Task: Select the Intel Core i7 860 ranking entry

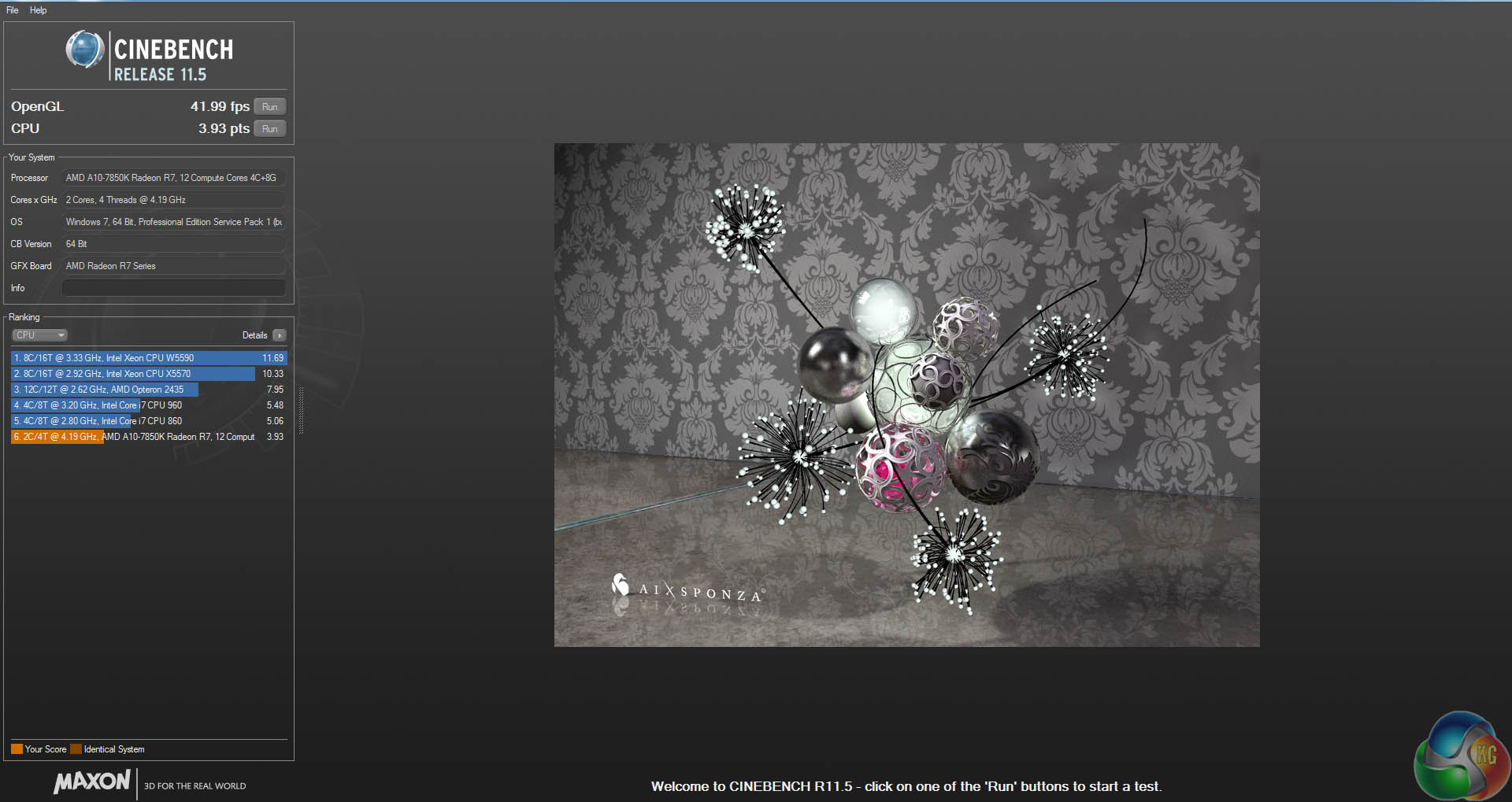Action: tap(148, 421)
